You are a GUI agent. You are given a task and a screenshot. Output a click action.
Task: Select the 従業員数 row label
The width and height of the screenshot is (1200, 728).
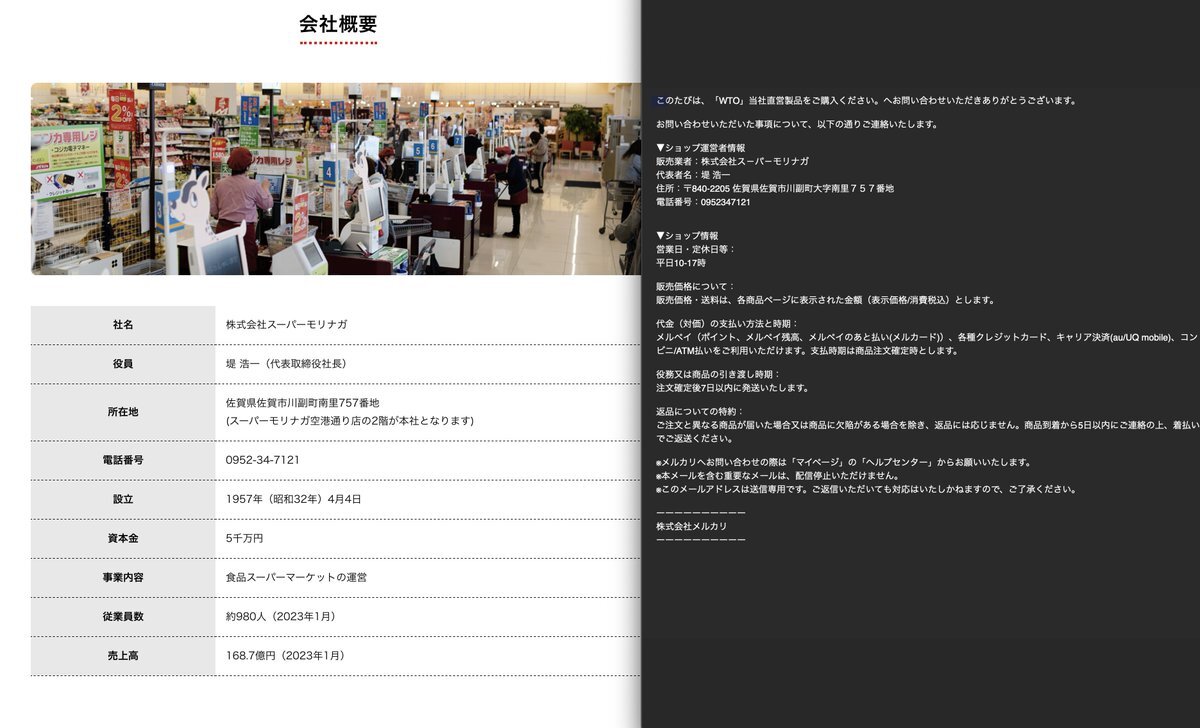pos(123,616)
